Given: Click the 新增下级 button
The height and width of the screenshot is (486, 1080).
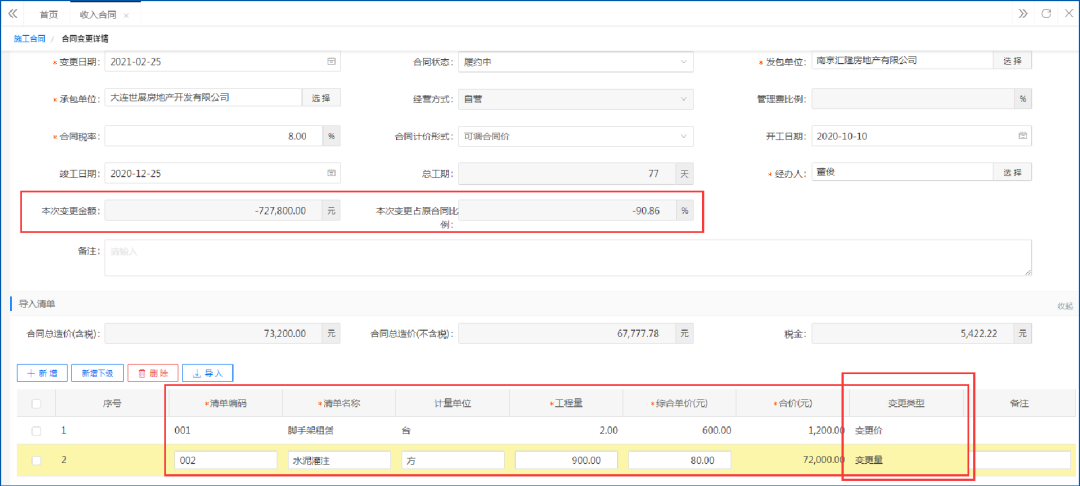Looking at the screenshot, I should [97, 373].
